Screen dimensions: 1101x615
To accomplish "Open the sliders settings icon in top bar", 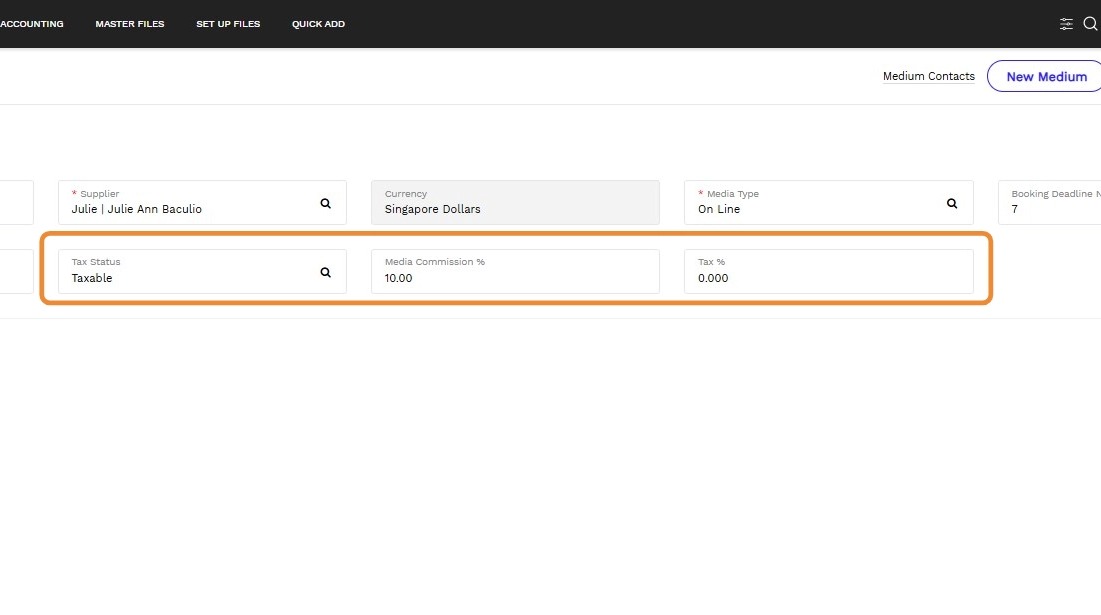I will point(1066,24).
